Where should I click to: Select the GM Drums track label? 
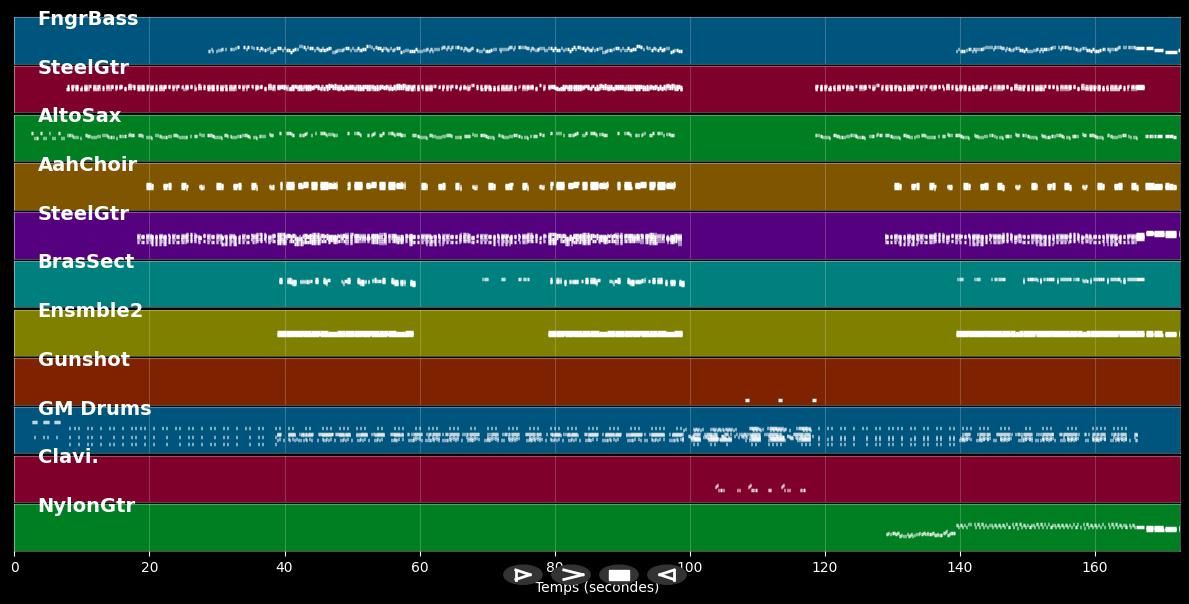94,409
